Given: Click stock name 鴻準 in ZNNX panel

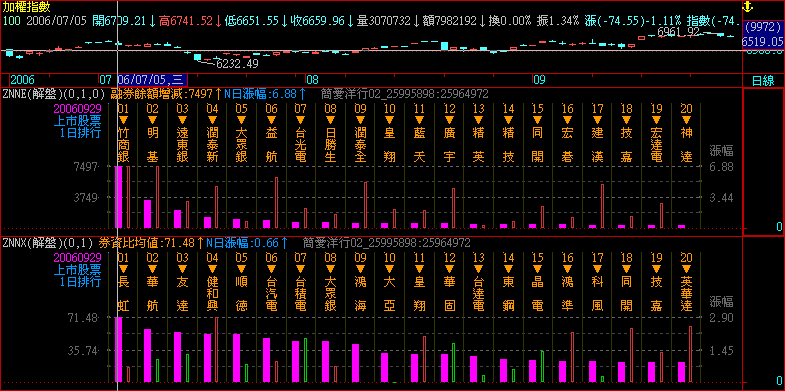Looking at the screenshot, I should pyautogui.click(x=567, y=294).
